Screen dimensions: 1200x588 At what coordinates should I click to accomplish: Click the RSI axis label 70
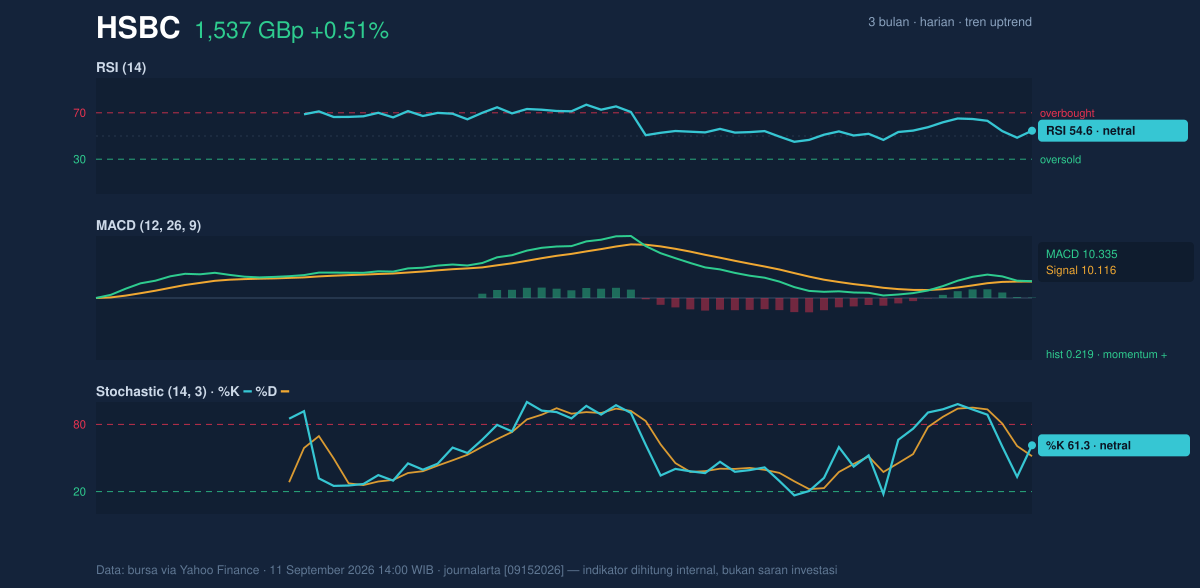tap(79, 113)
